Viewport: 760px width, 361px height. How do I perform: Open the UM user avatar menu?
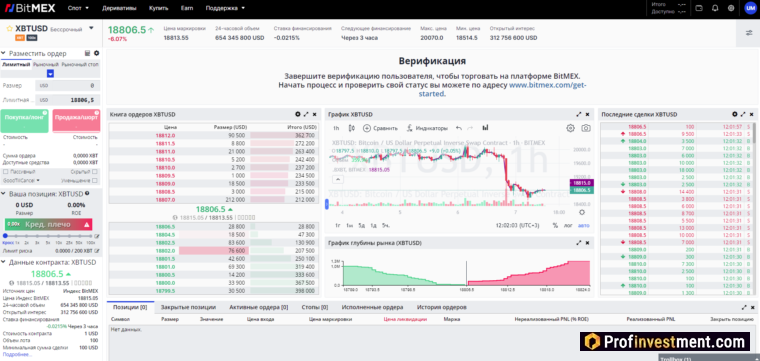pos(749,8)
